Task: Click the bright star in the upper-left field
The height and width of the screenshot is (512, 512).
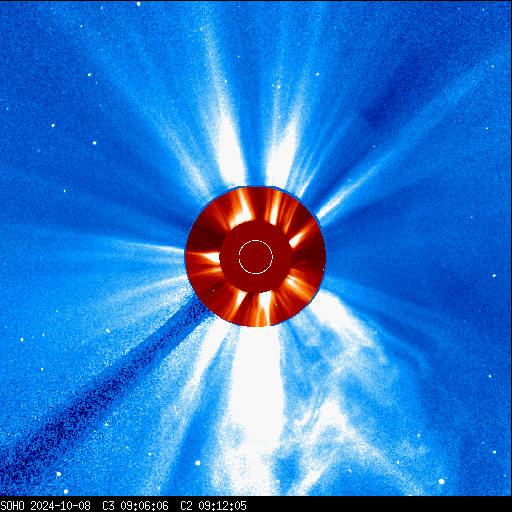Action: [95, 143]
